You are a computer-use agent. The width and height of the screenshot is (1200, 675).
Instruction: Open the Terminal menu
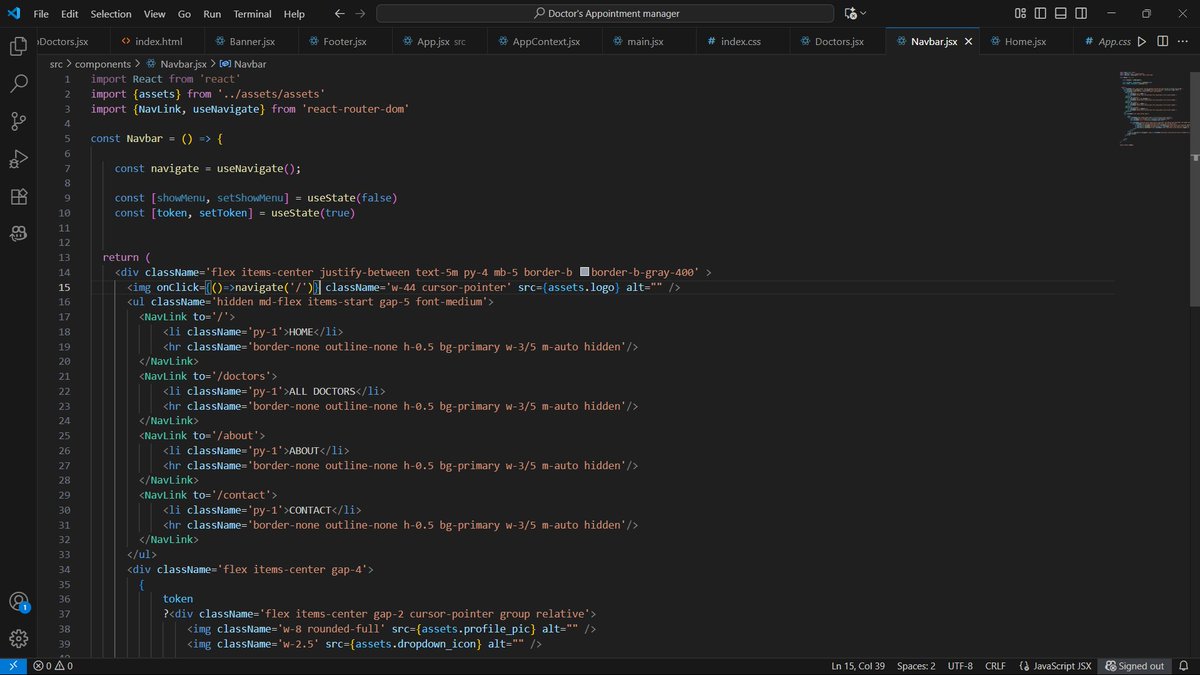click(x=253, y=14)
